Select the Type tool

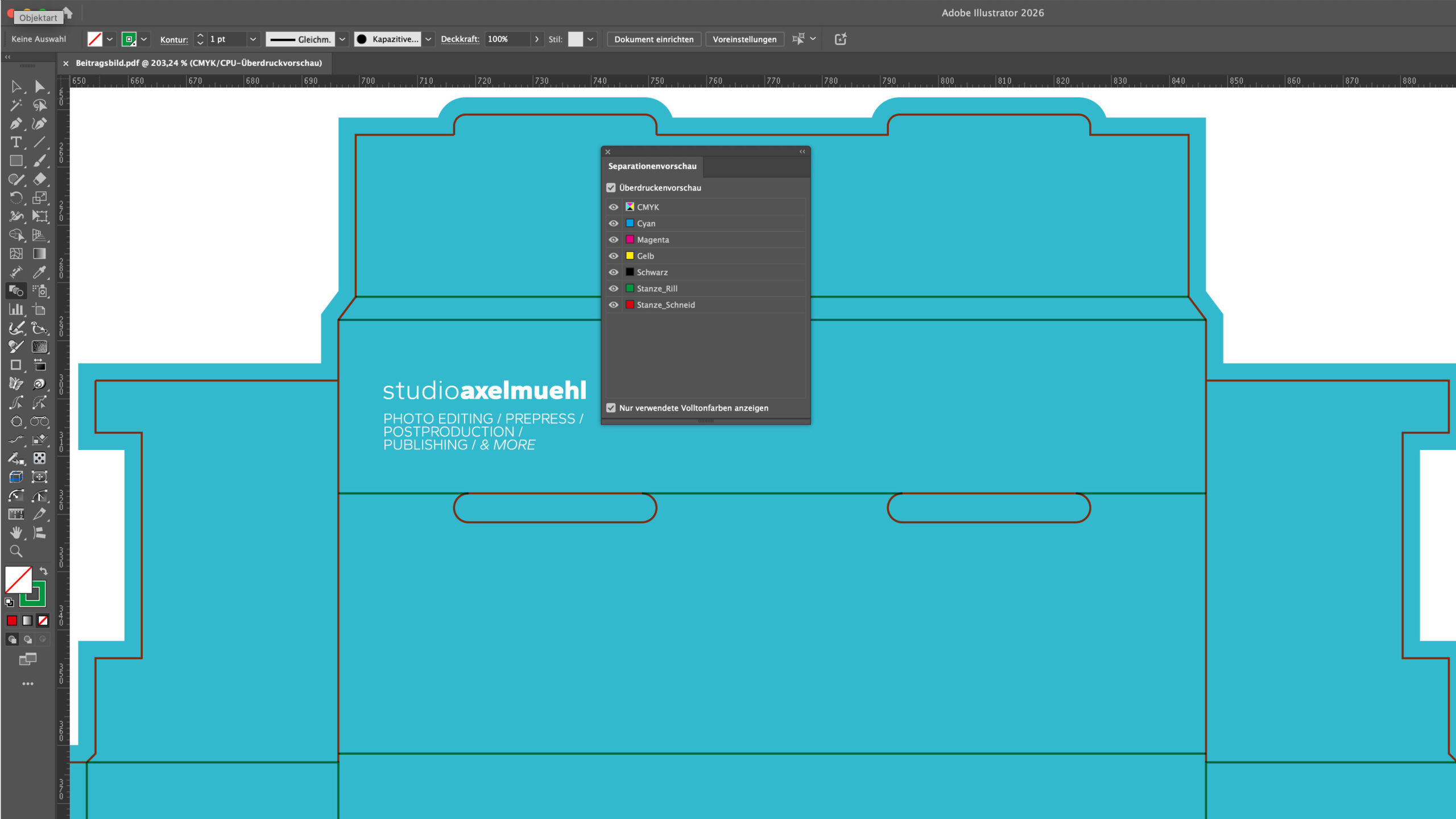click(15, 142)
